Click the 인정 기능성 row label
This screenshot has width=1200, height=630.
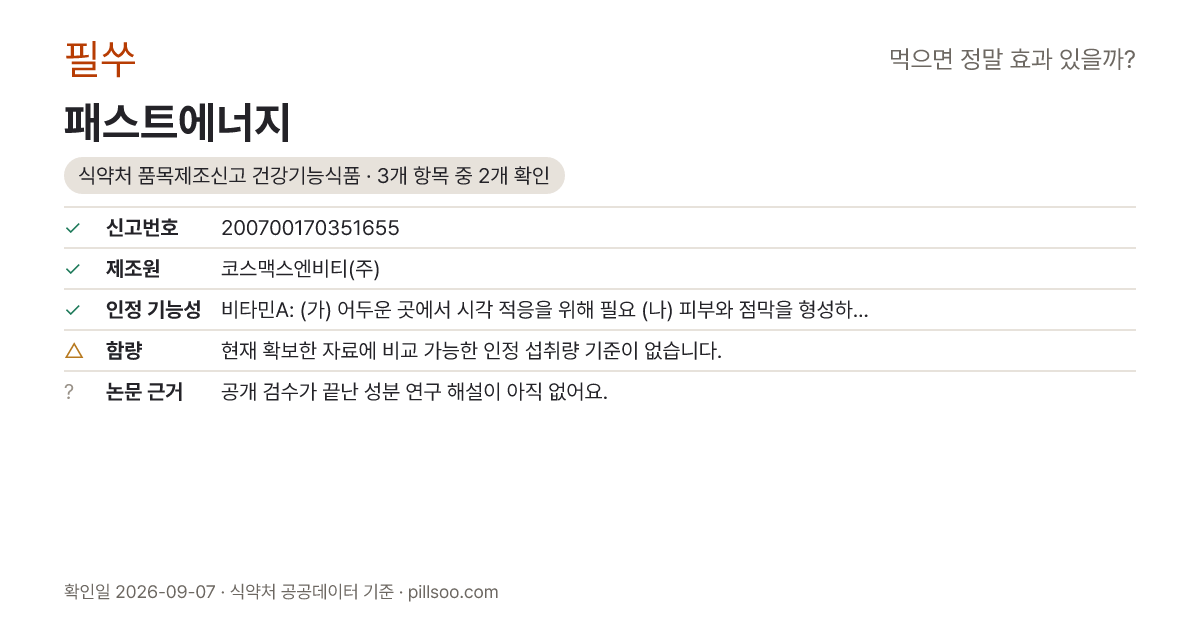click(153, 310)
